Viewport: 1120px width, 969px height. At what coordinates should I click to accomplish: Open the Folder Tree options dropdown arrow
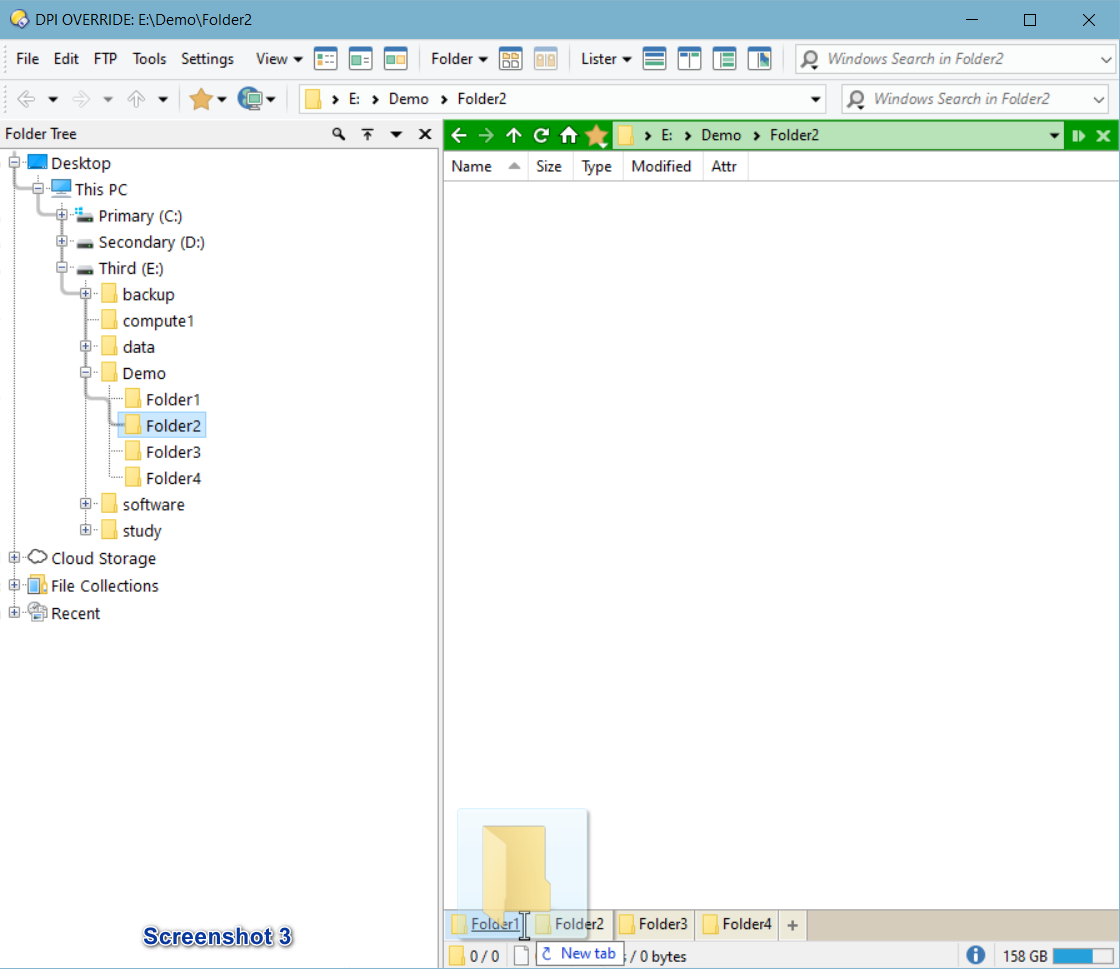pyautogui.click(x=396, y=134)
